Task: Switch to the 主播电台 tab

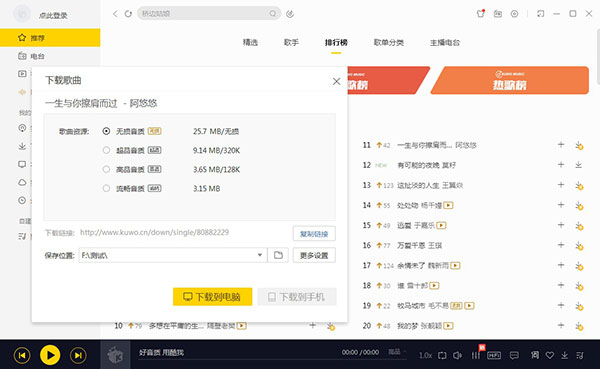Action: click(445, 42)
